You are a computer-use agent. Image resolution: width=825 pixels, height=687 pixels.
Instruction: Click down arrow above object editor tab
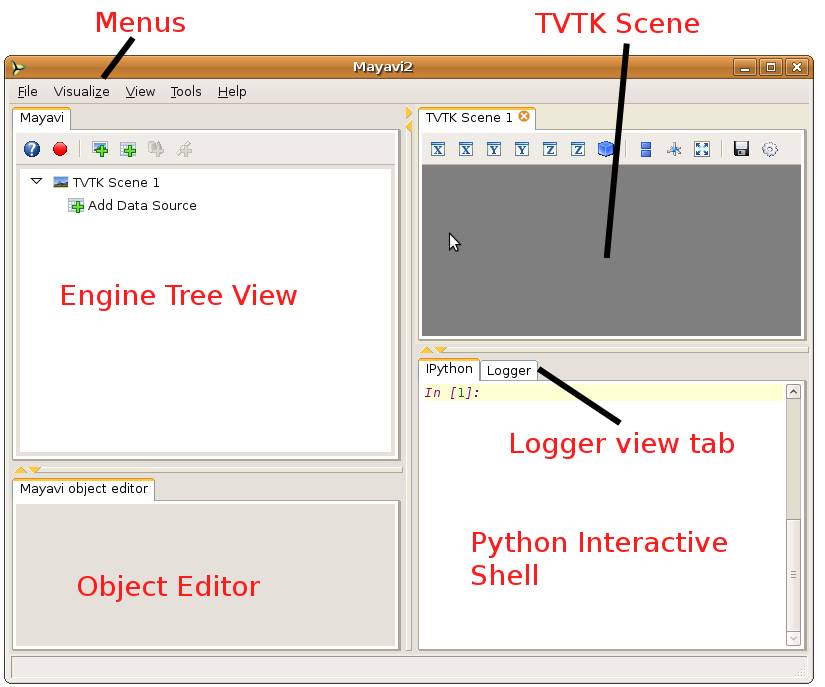(x=35, y=469)
